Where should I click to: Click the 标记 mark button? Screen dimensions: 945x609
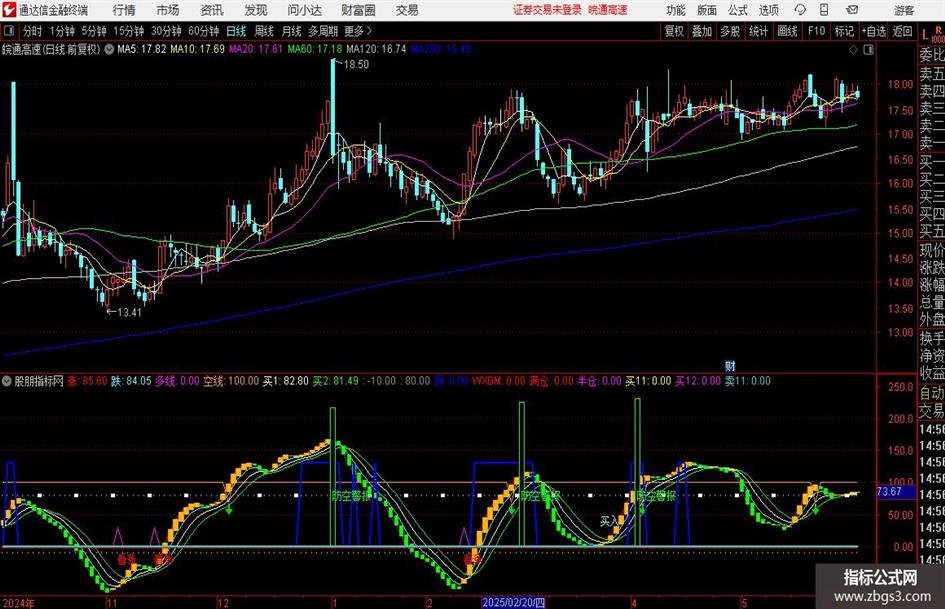click(844, 31)
